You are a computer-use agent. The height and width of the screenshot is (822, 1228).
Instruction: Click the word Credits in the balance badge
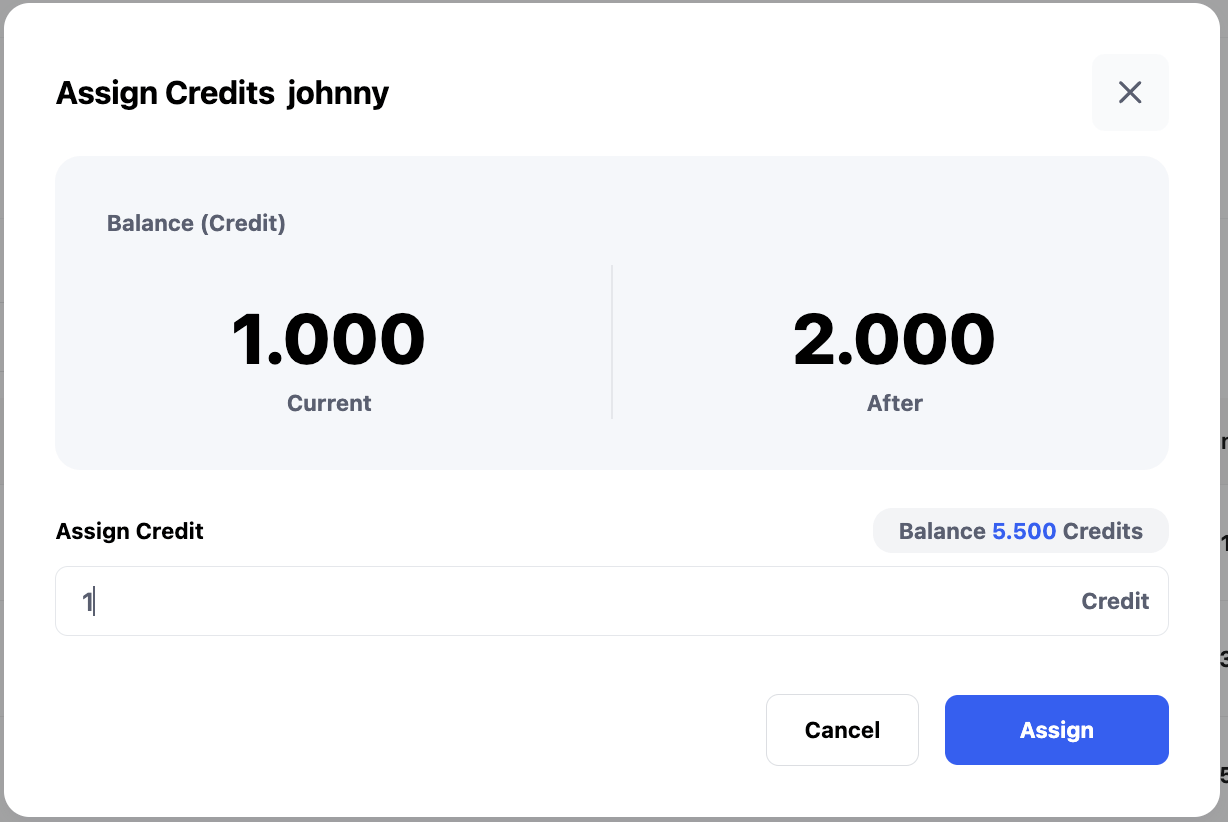1102,531
